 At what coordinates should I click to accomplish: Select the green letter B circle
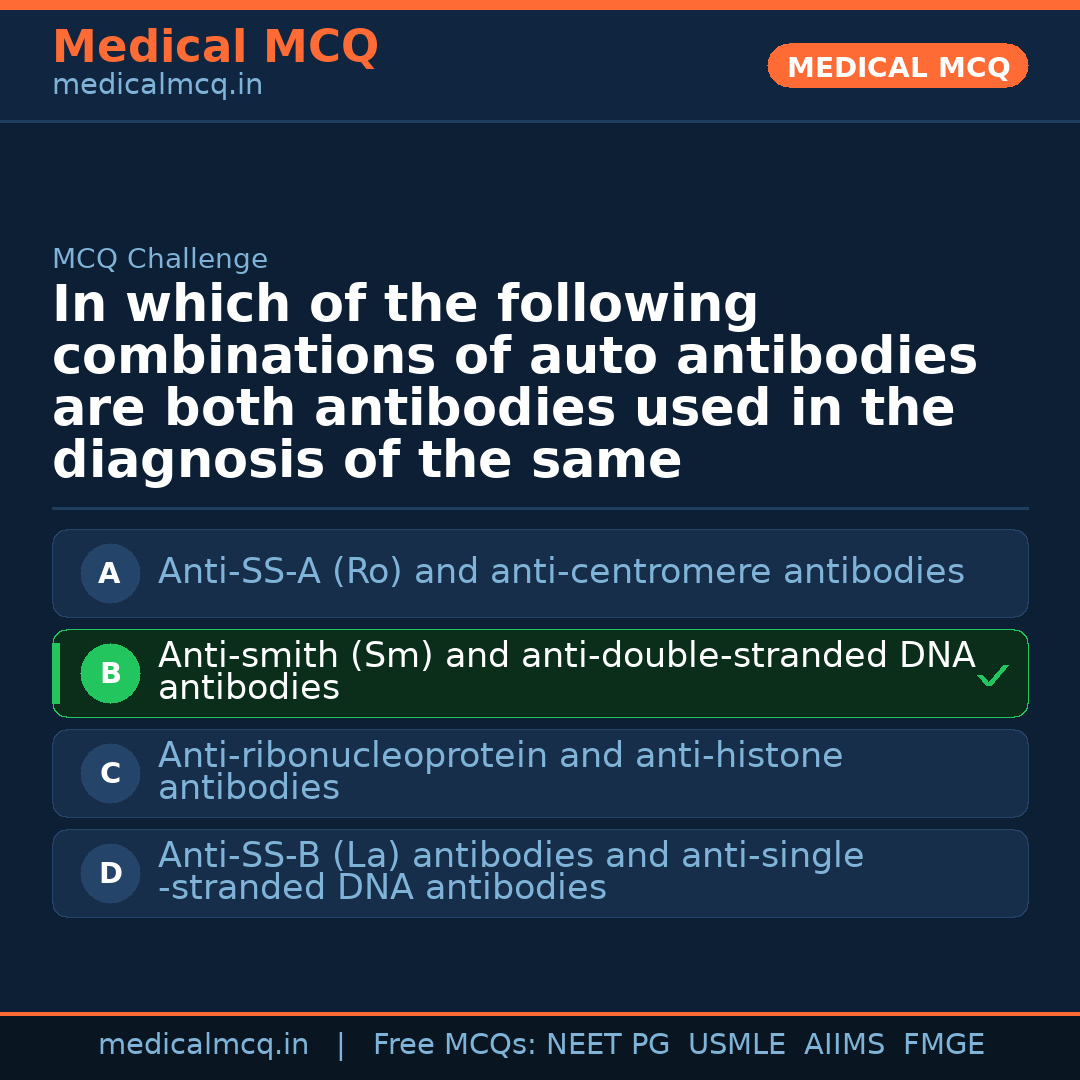tap(110, 674)
